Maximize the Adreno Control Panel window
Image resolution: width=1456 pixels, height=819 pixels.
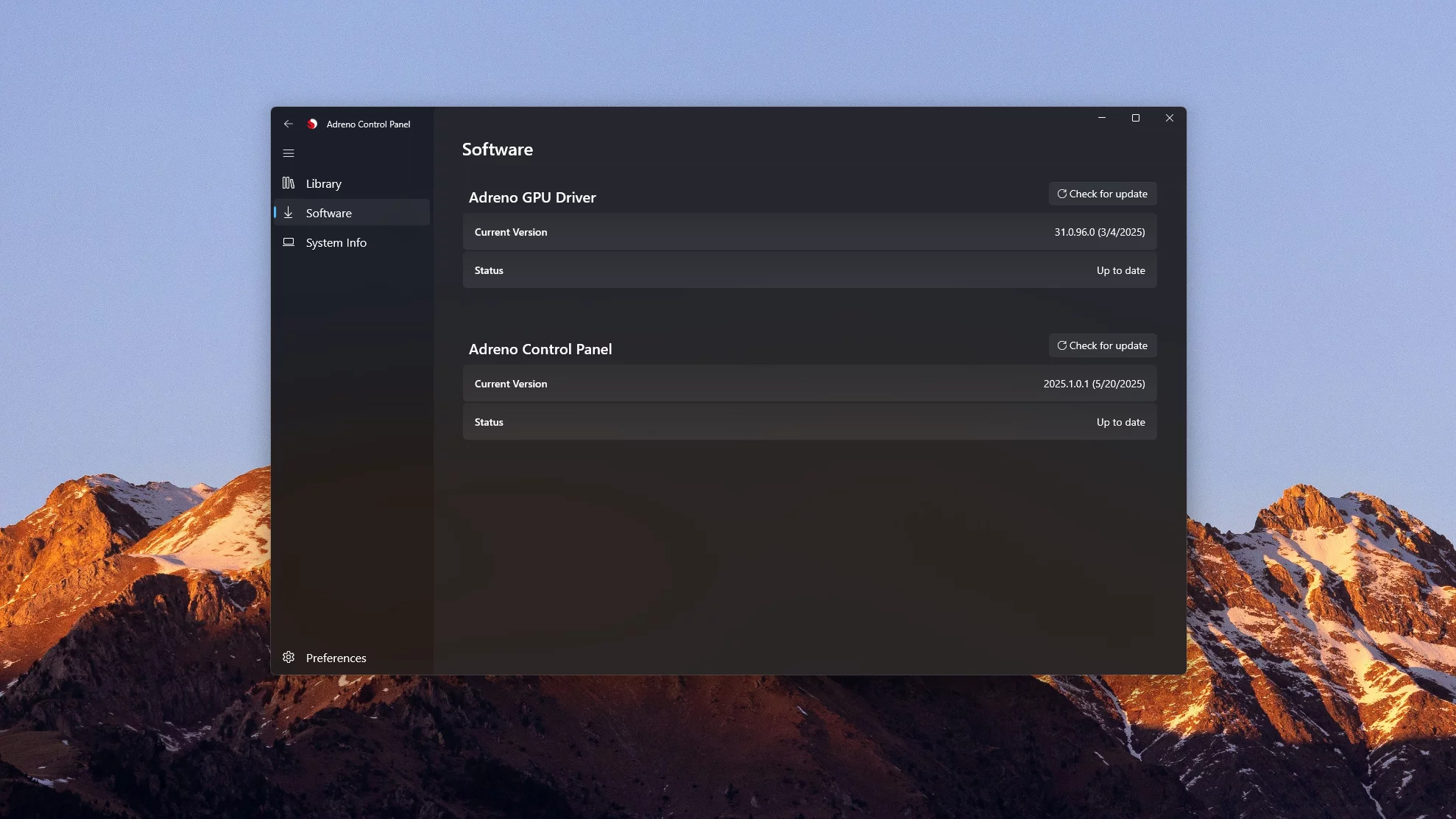[1135, 118]
